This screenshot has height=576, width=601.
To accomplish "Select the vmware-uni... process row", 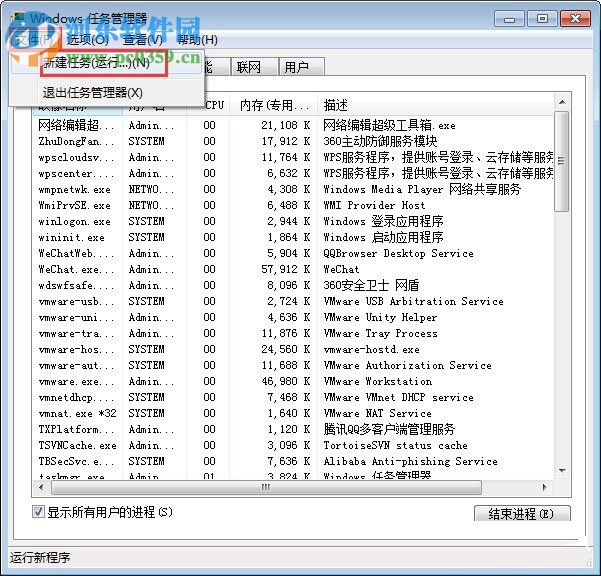I will click(293, 317).
